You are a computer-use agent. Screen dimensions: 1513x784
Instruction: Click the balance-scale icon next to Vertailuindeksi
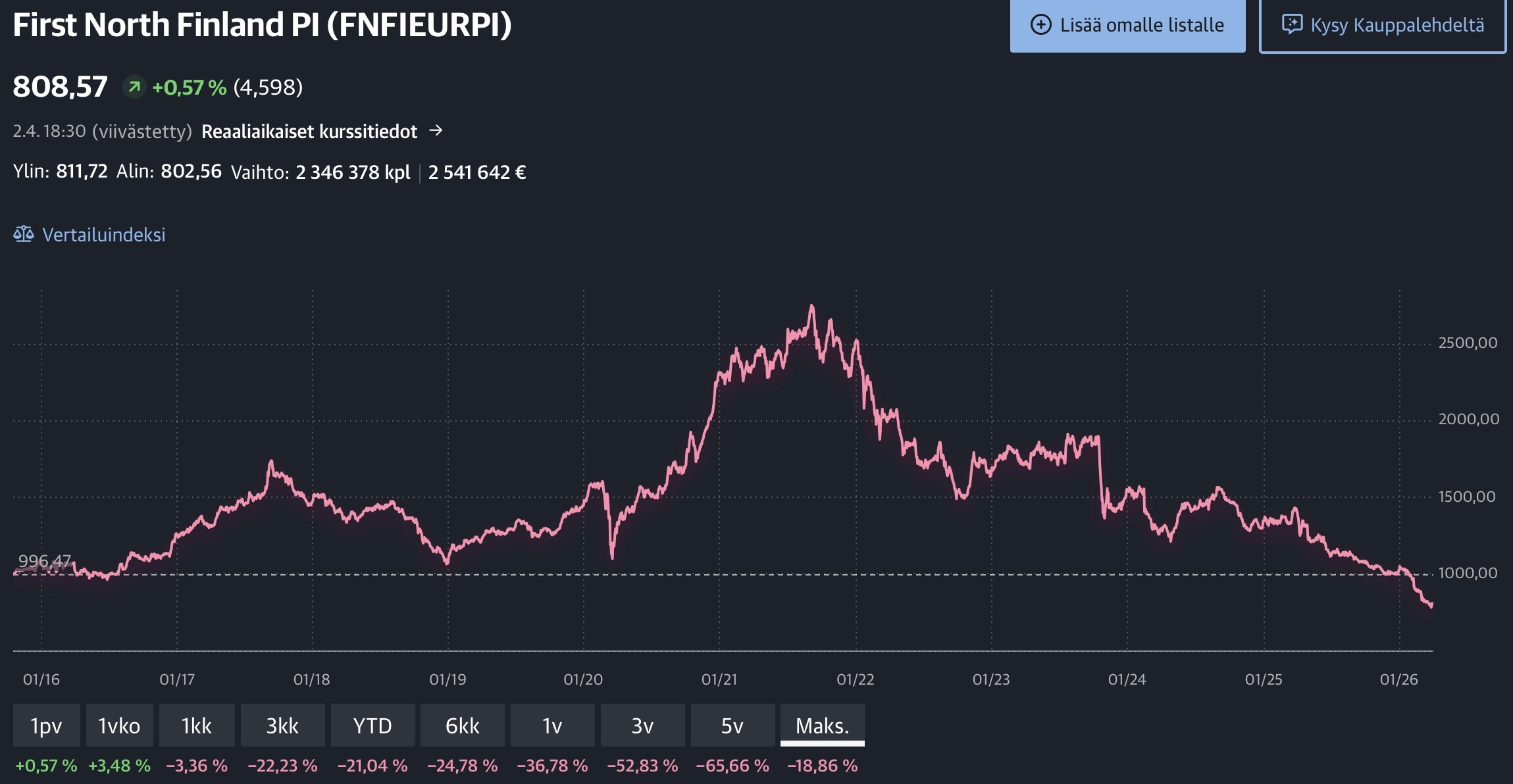[24, 234]
